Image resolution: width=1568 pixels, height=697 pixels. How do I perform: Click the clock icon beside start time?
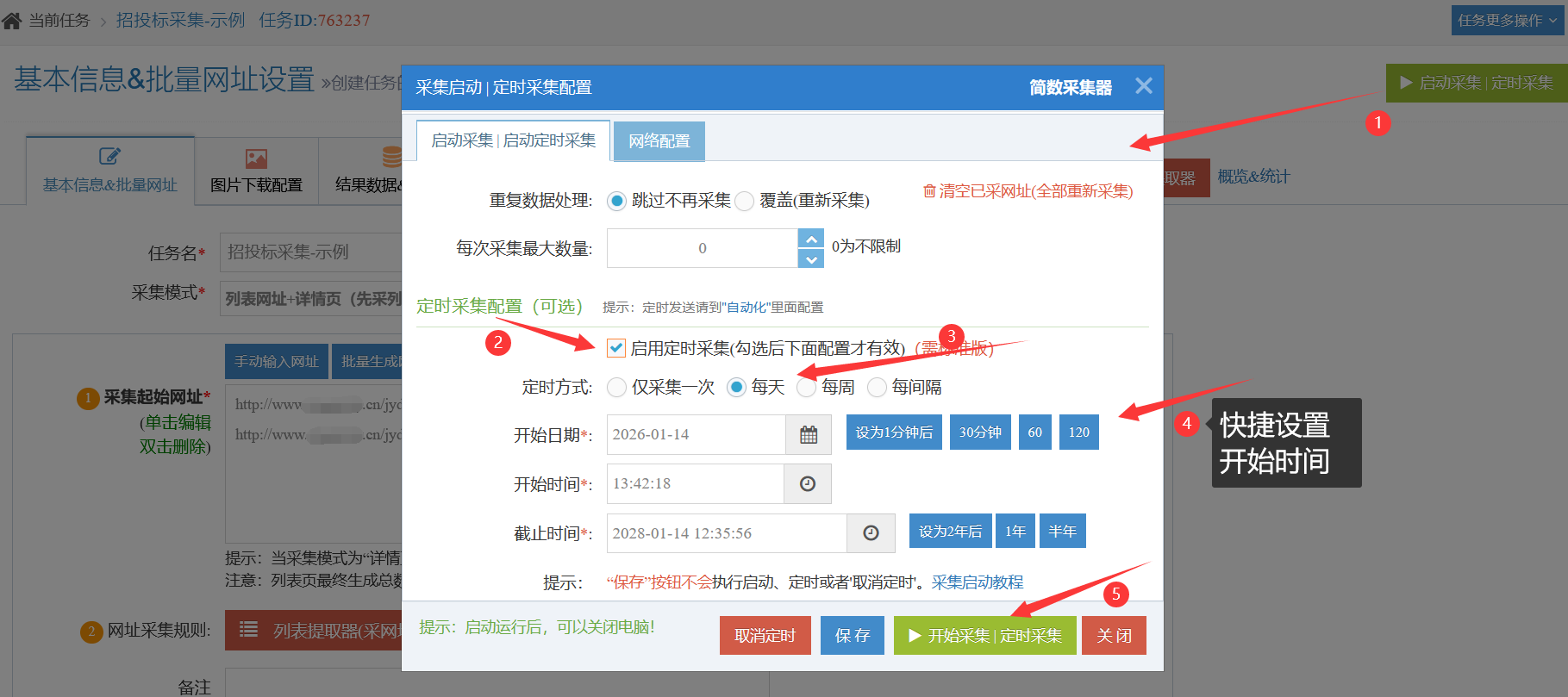pyautogui.click(x=807, y=484)
